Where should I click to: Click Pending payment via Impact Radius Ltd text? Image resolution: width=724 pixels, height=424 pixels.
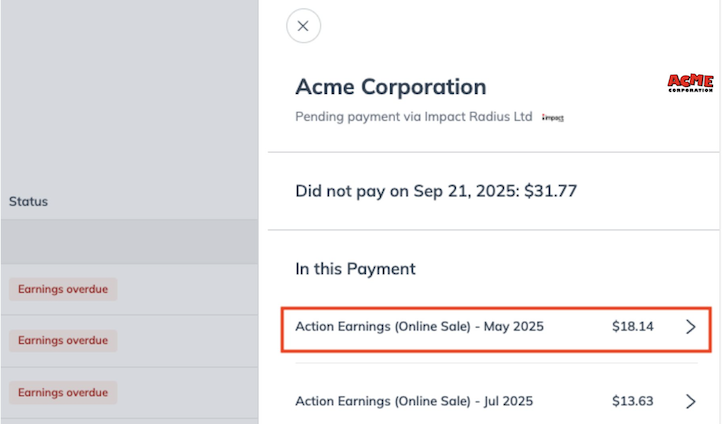point(413,116)
